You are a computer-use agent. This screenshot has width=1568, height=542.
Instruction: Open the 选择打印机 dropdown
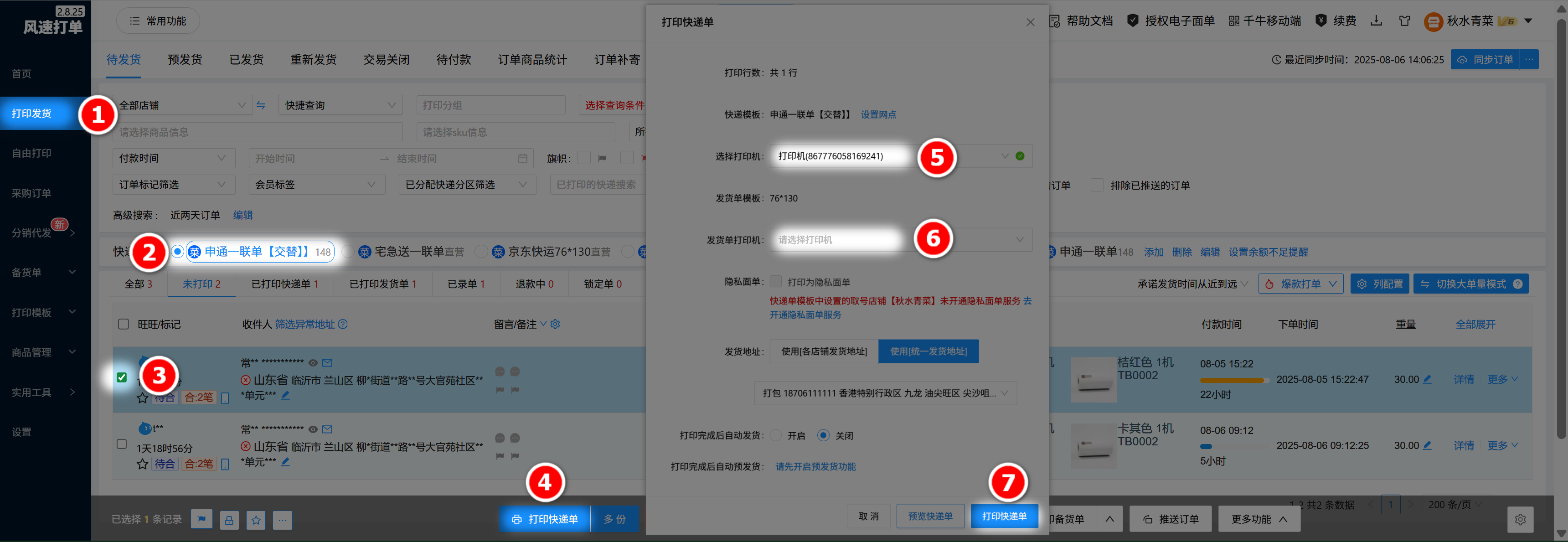pyautogui.click(x=901, y=156)
